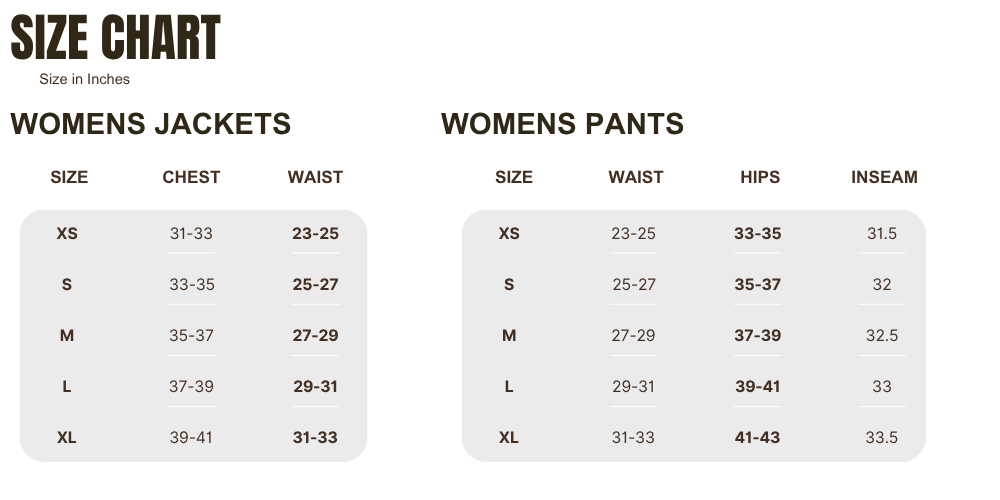Click SIZE header in the pants table
Screen dimensions: 1000x500
click(514, 177)
